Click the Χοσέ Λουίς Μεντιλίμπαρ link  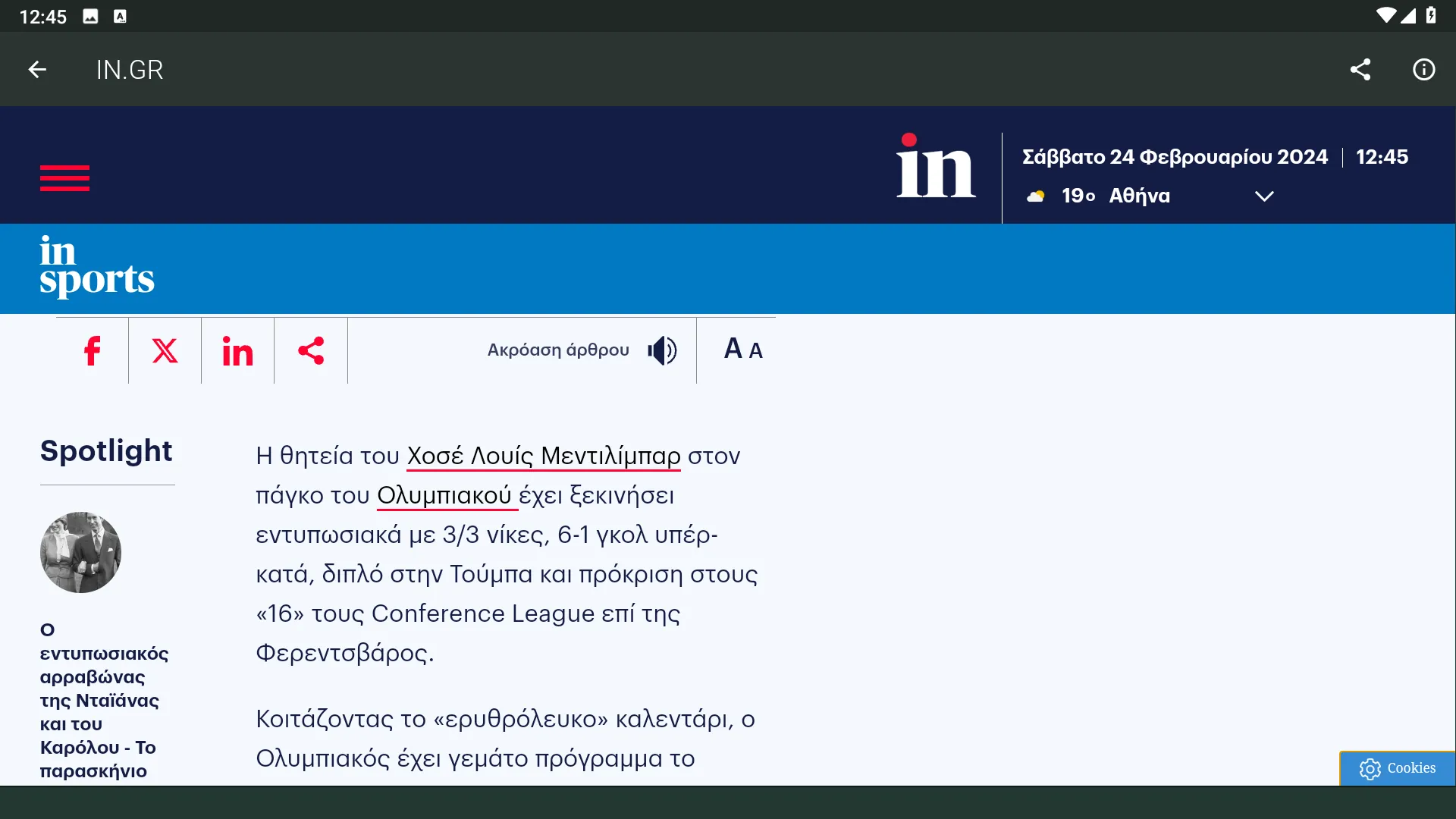pos(544,455)
